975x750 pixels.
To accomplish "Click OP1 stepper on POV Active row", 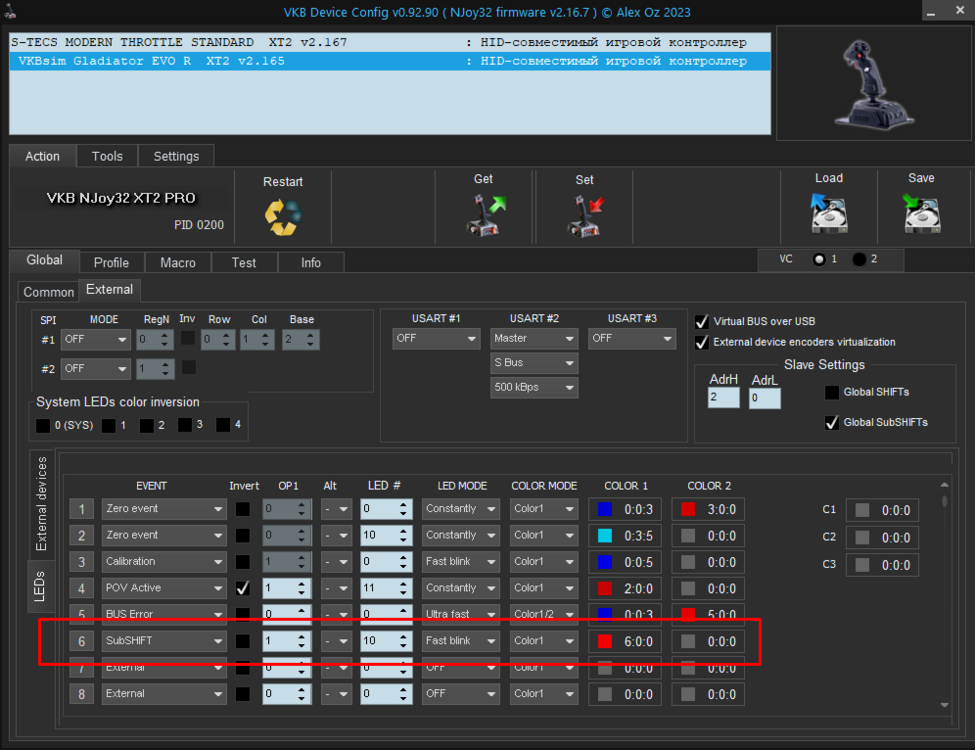I will coord(287,588).
